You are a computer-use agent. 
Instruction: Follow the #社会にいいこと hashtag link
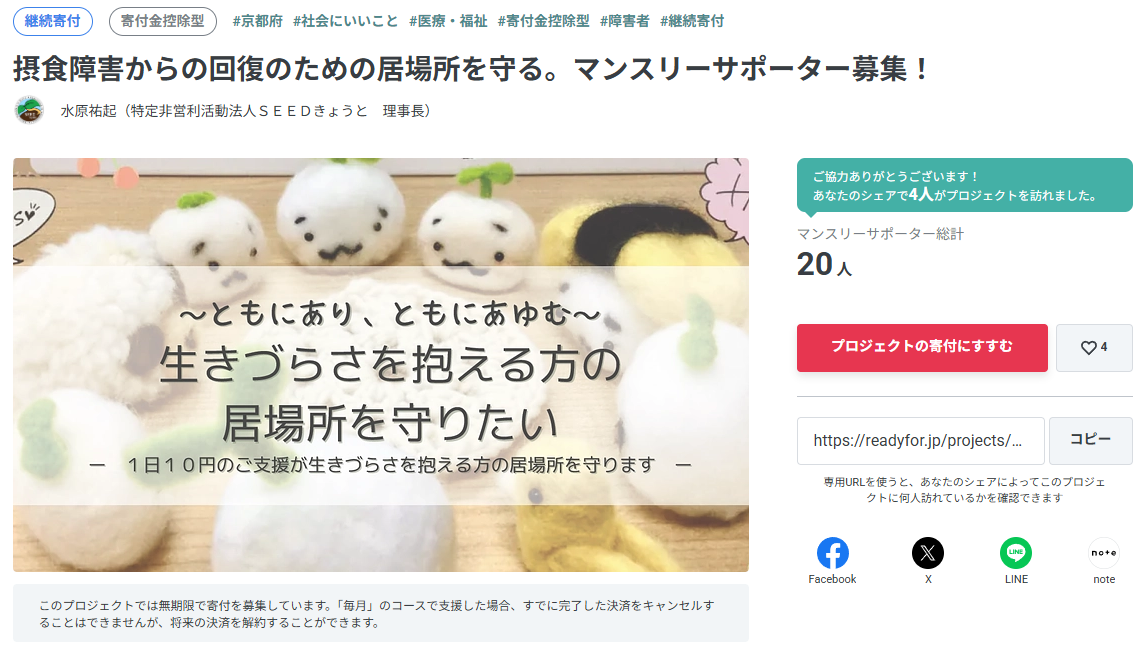(345, 21)
